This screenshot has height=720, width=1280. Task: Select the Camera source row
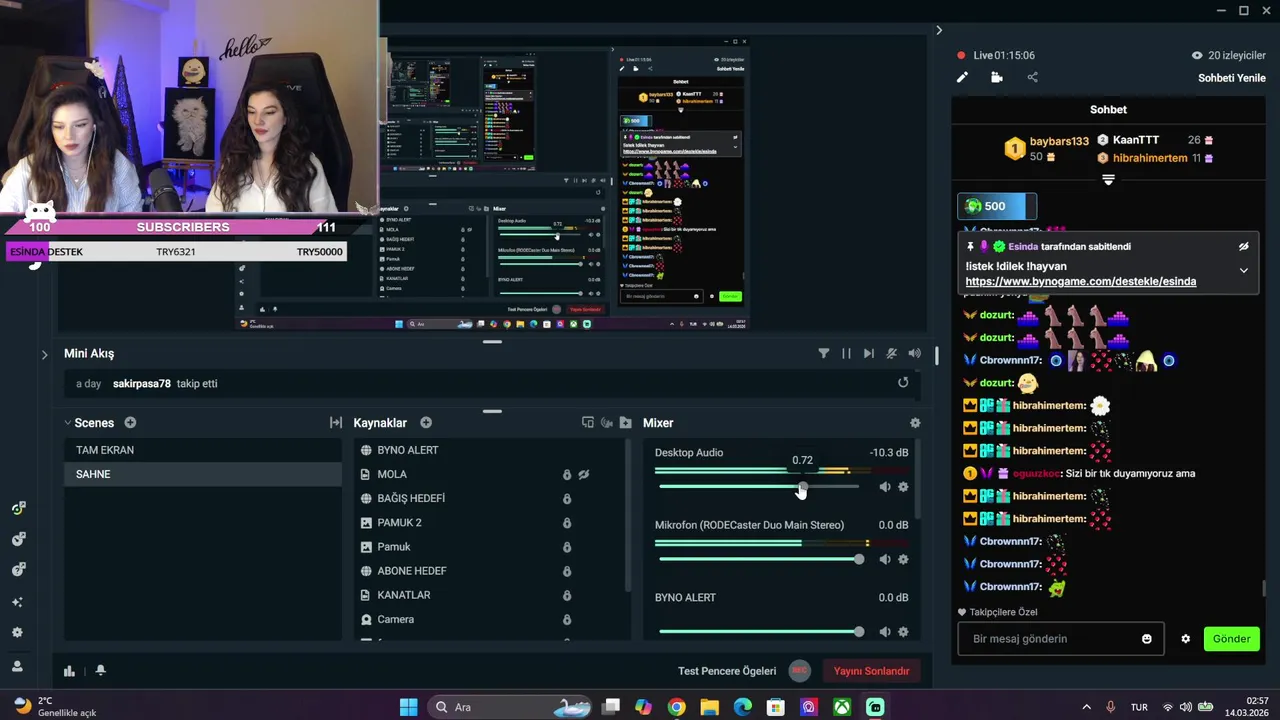[490, 619]
